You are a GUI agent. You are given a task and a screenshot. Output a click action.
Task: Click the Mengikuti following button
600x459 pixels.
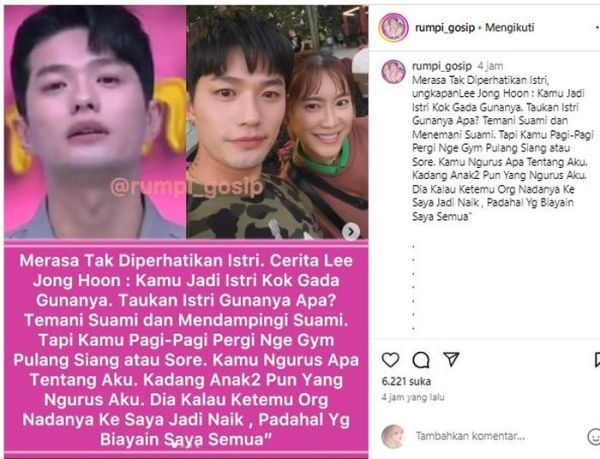point(510,28)
